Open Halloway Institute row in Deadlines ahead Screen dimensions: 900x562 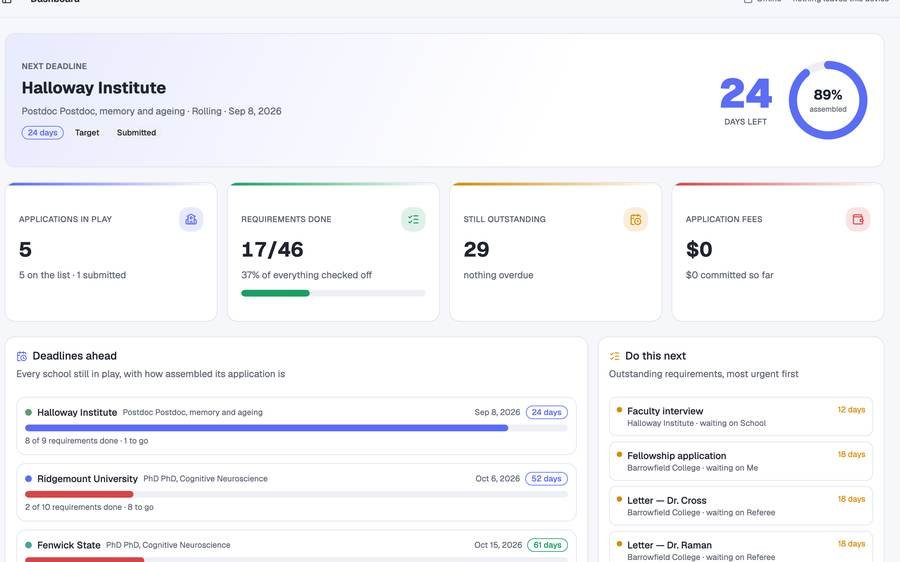[296, 426]
